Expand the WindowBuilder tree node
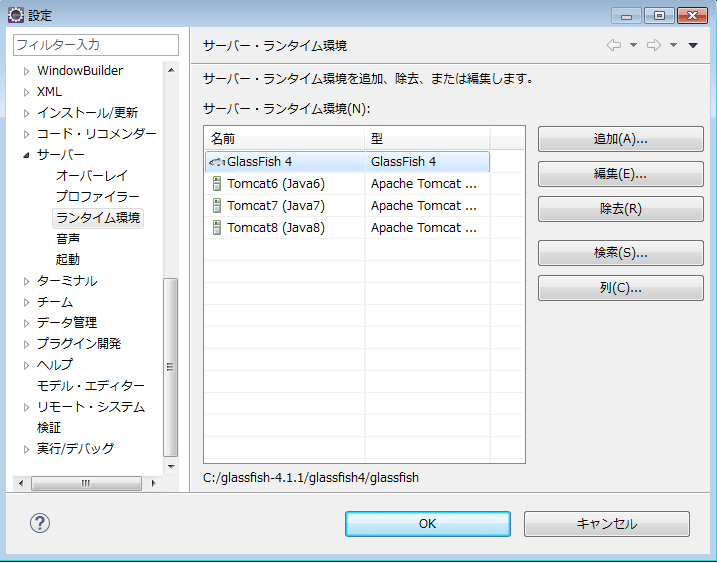 (x=26, y=71)
